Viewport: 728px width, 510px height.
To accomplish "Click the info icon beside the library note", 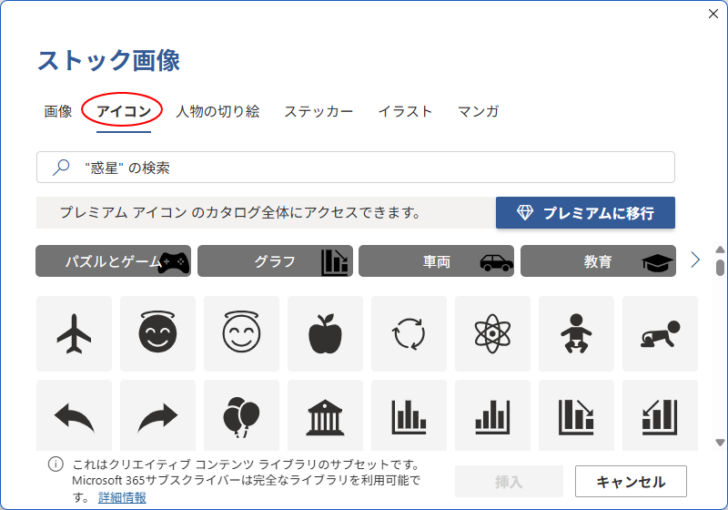I will point(56,464).
